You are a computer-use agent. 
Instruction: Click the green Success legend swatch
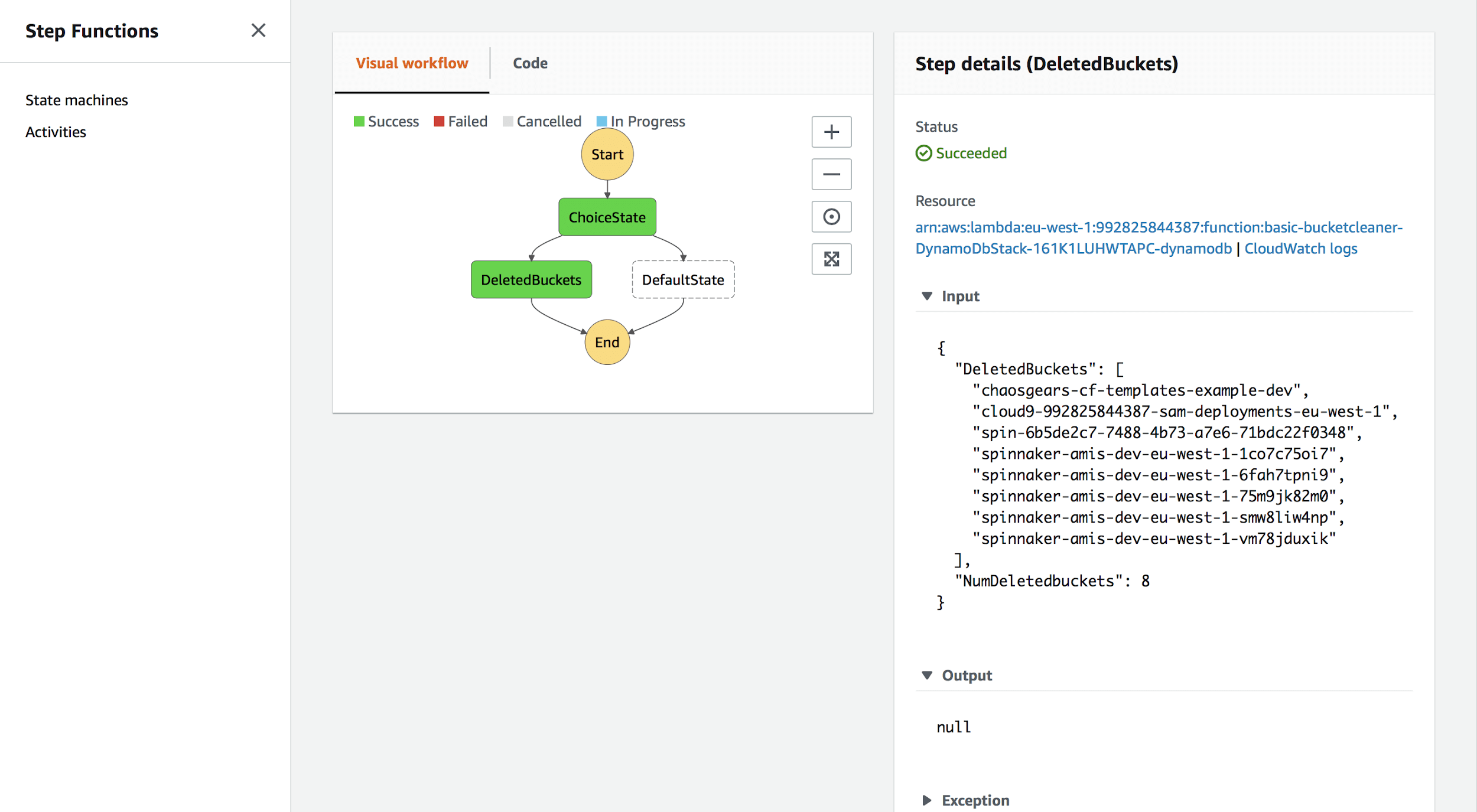pos(359,122)
